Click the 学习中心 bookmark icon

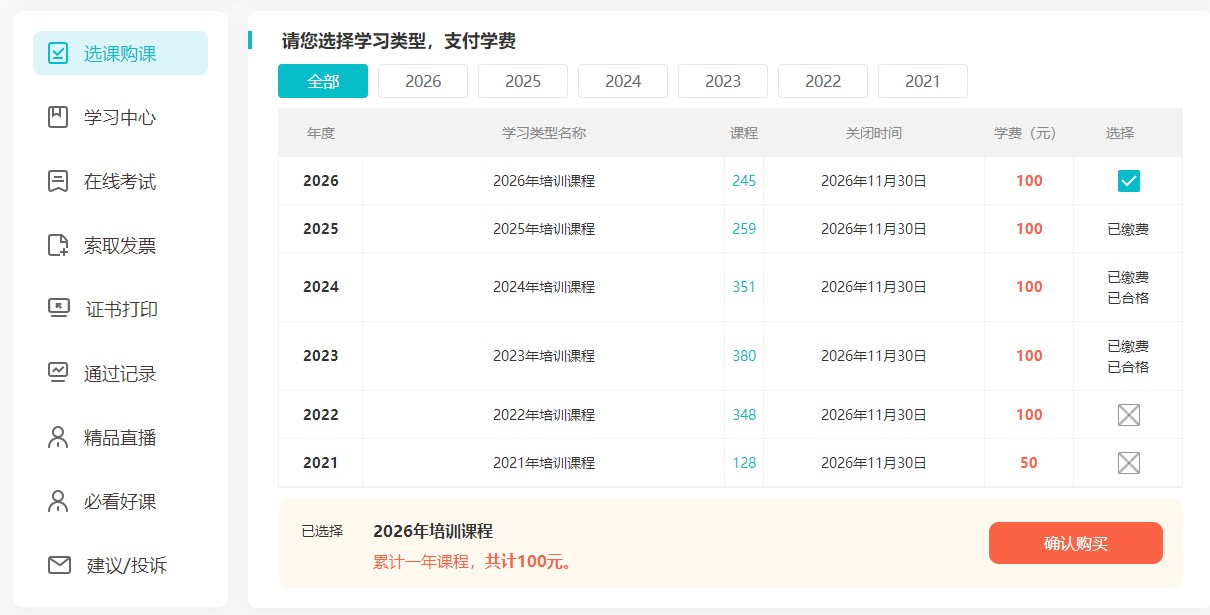[x=59, y=117]
